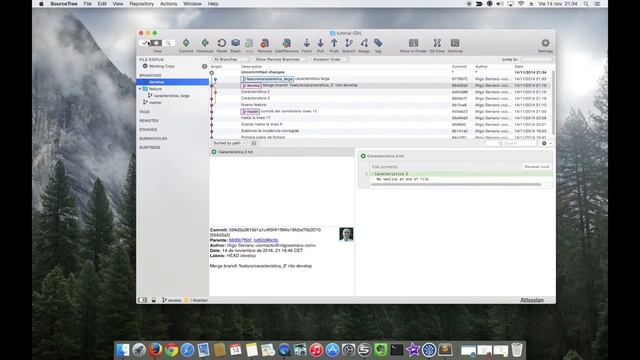Select the Uncommitted changes row
This screenshot has width=640, height=360.
coord(380,72)
